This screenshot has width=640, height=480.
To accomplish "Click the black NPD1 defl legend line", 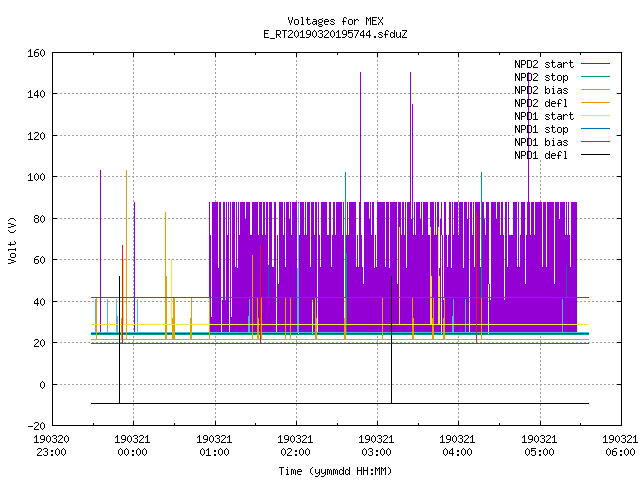I will 595,155.
